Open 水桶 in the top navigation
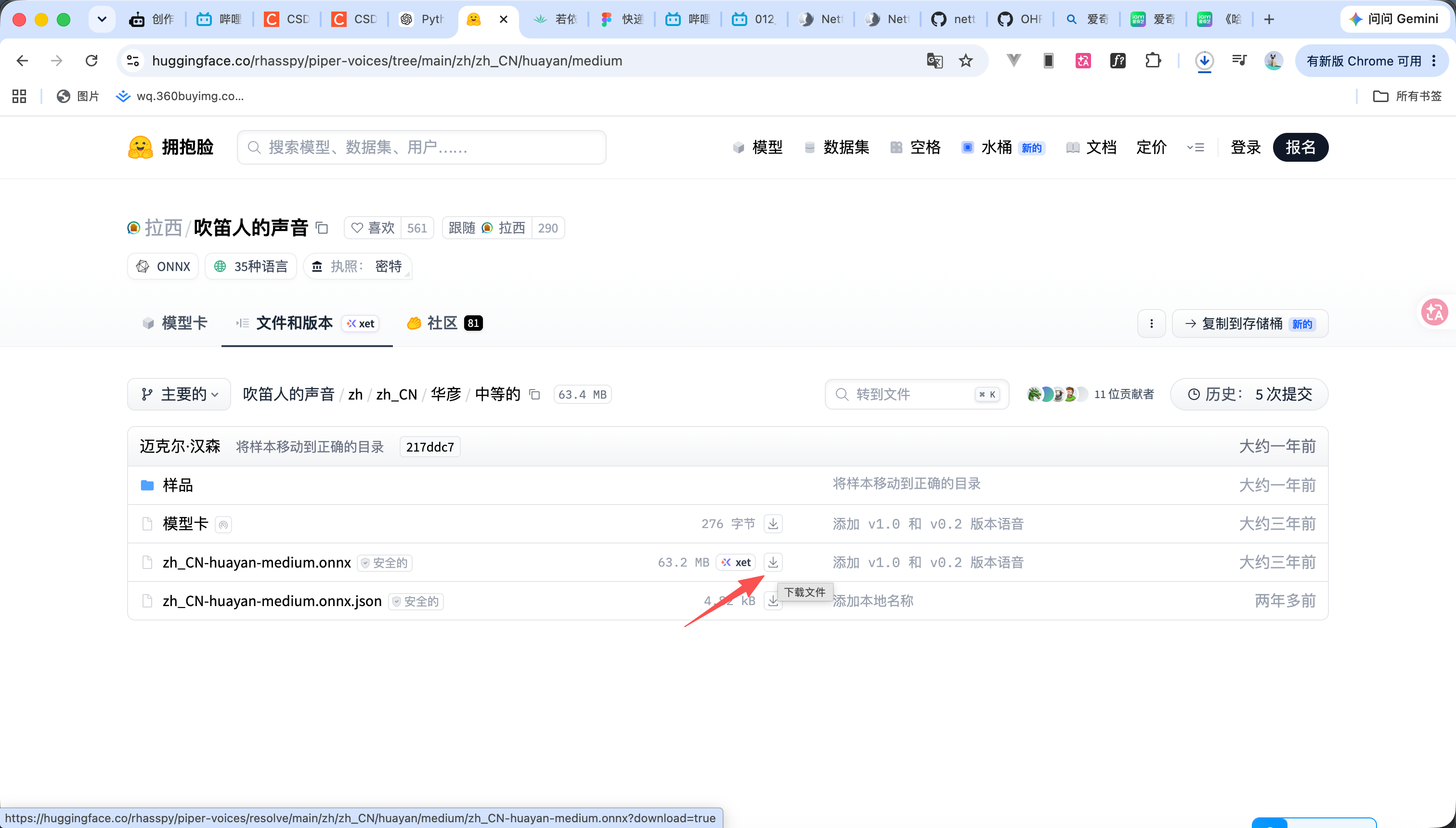This screenshot has height=828, width=1456. [1003, 147]
